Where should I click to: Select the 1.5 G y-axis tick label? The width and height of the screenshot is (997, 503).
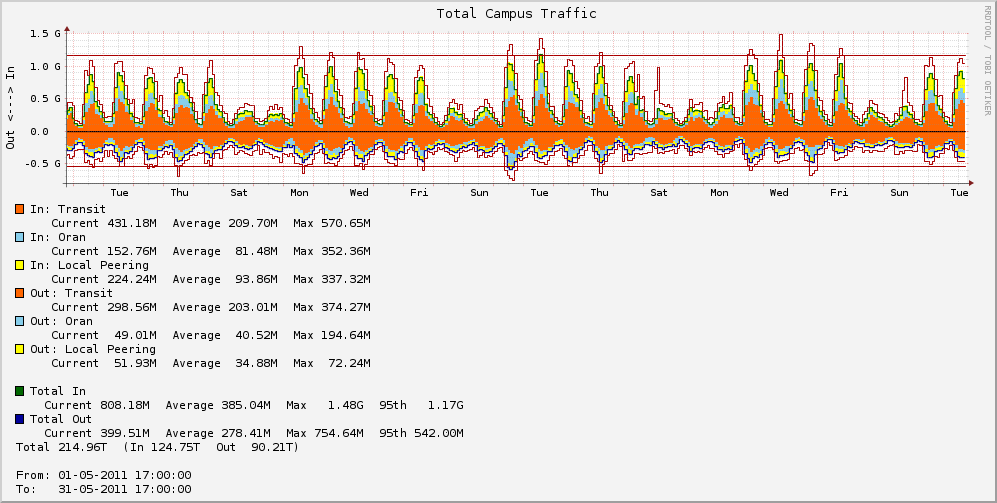tap(46, 34)
